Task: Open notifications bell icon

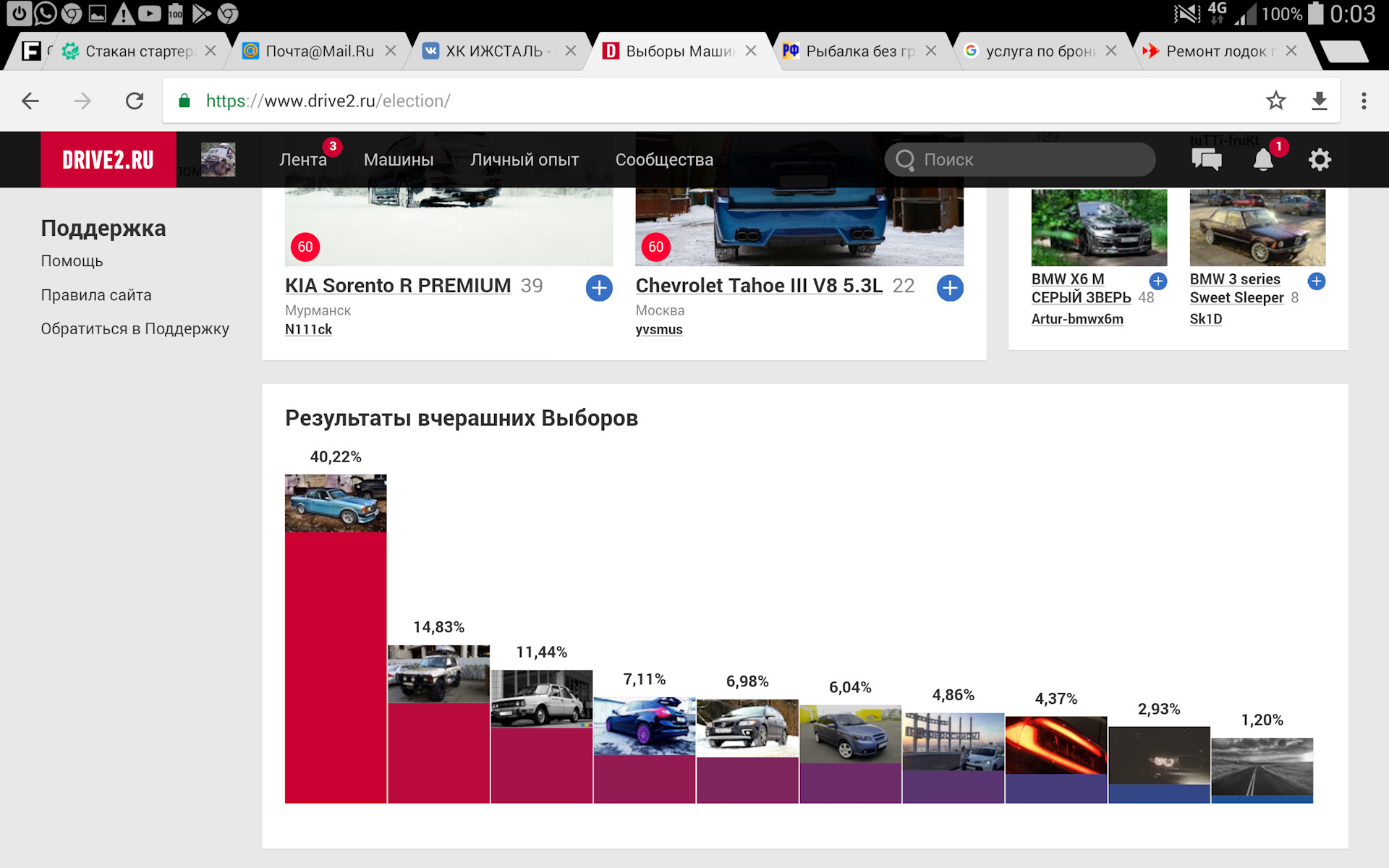Action: [x=1263, y=160]
